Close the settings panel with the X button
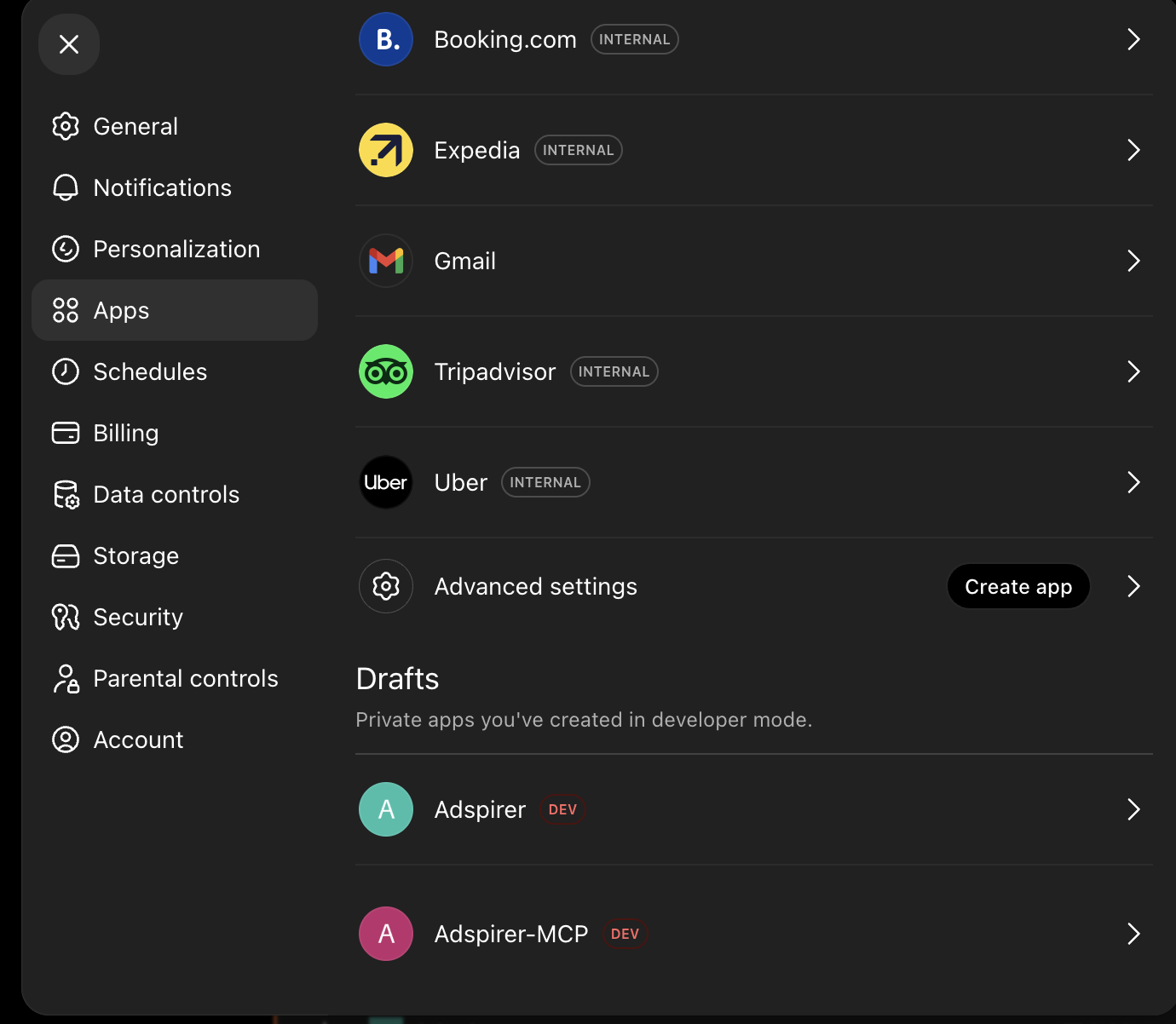The height and width of the screenshot is (1024, 1176). tap(69, 44)
